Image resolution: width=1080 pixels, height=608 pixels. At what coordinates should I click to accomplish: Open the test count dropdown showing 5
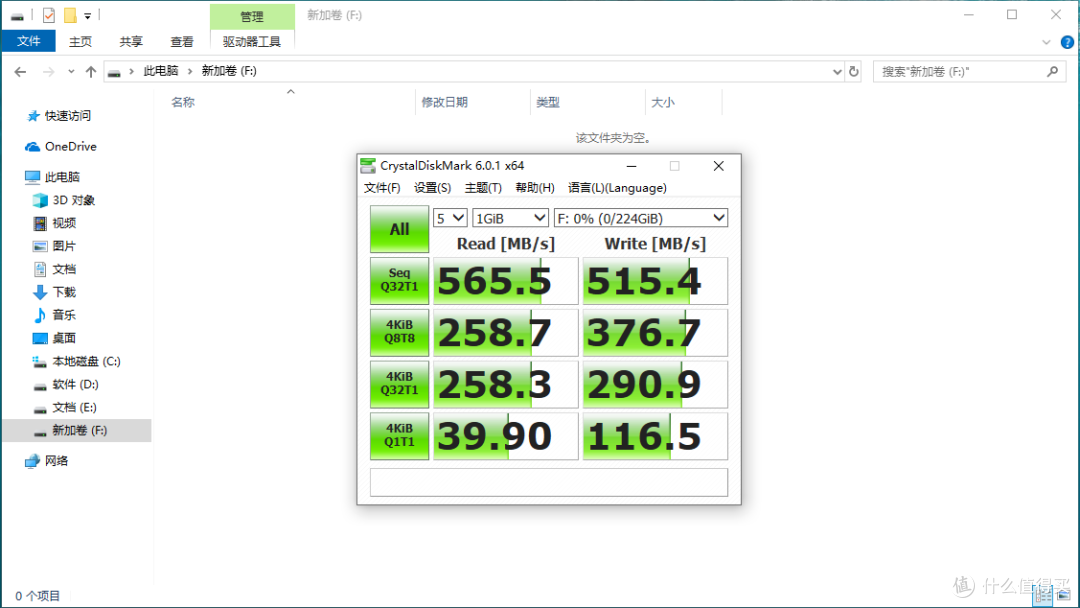coord(450,218)
